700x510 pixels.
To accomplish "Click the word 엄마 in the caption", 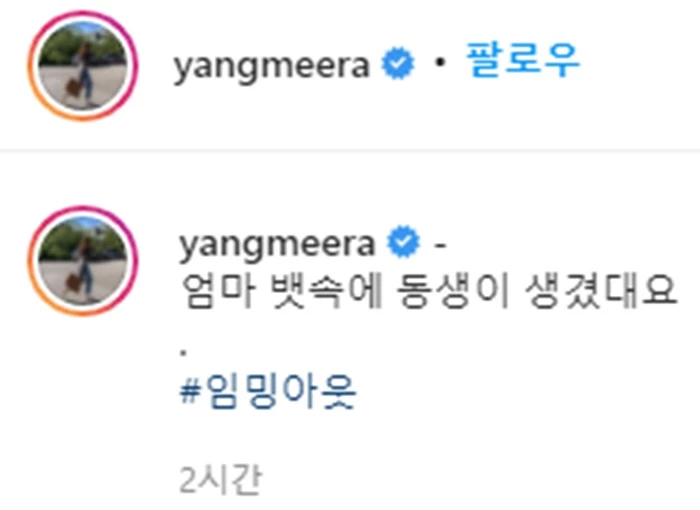I will 219,291.
